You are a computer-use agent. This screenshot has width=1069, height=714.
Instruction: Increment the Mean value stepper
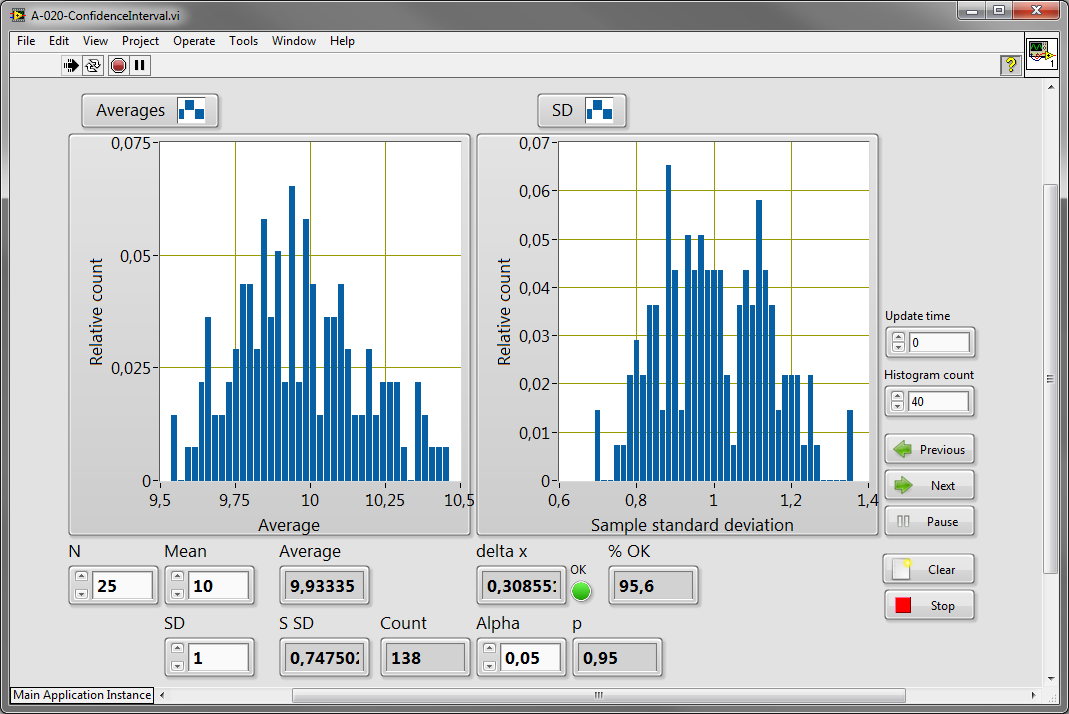(x=177, y=576)
